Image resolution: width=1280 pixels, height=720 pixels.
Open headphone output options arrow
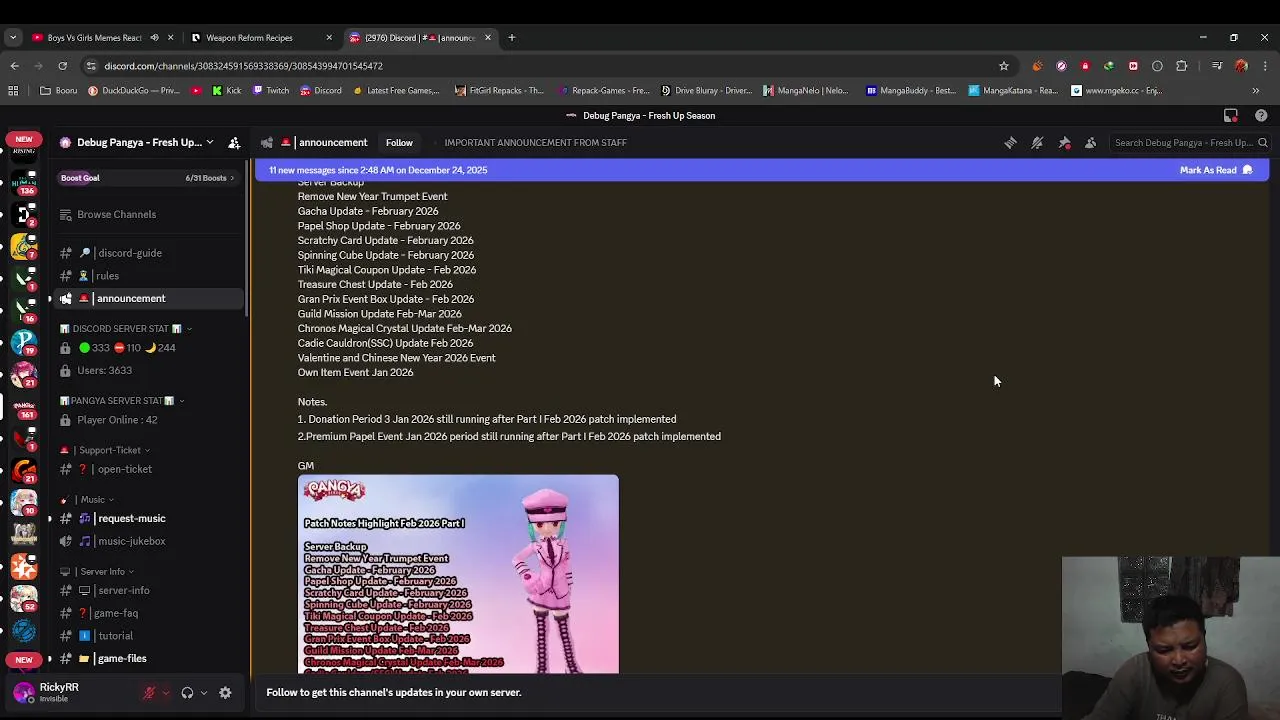tap(203, 692)
